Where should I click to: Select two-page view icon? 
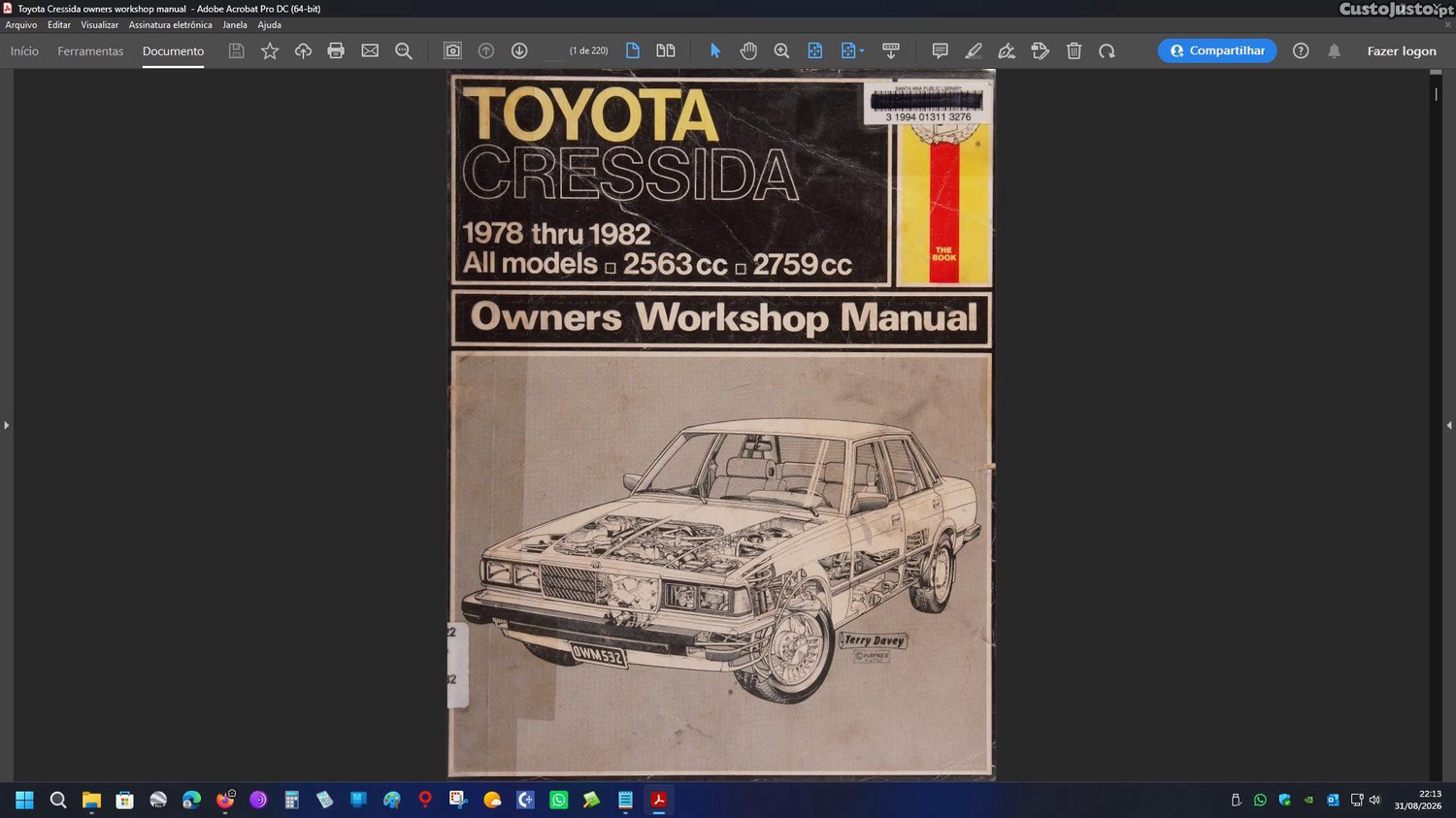tap(666, 50)
